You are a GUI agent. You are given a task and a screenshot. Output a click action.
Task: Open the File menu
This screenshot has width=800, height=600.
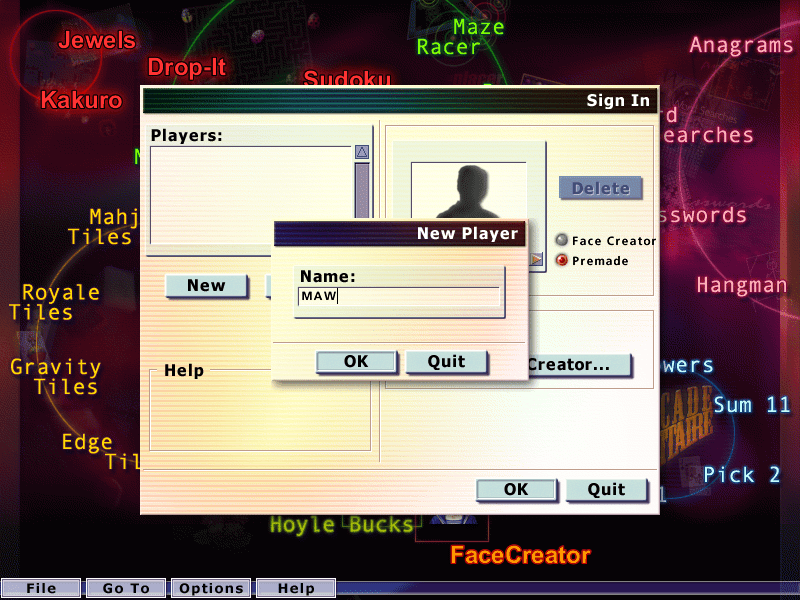point(41,588)
